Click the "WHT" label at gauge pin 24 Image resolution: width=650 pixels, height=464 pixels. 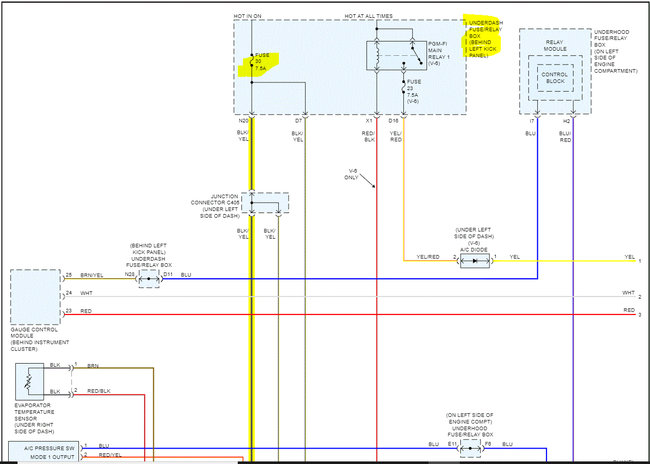coord(86,293)
